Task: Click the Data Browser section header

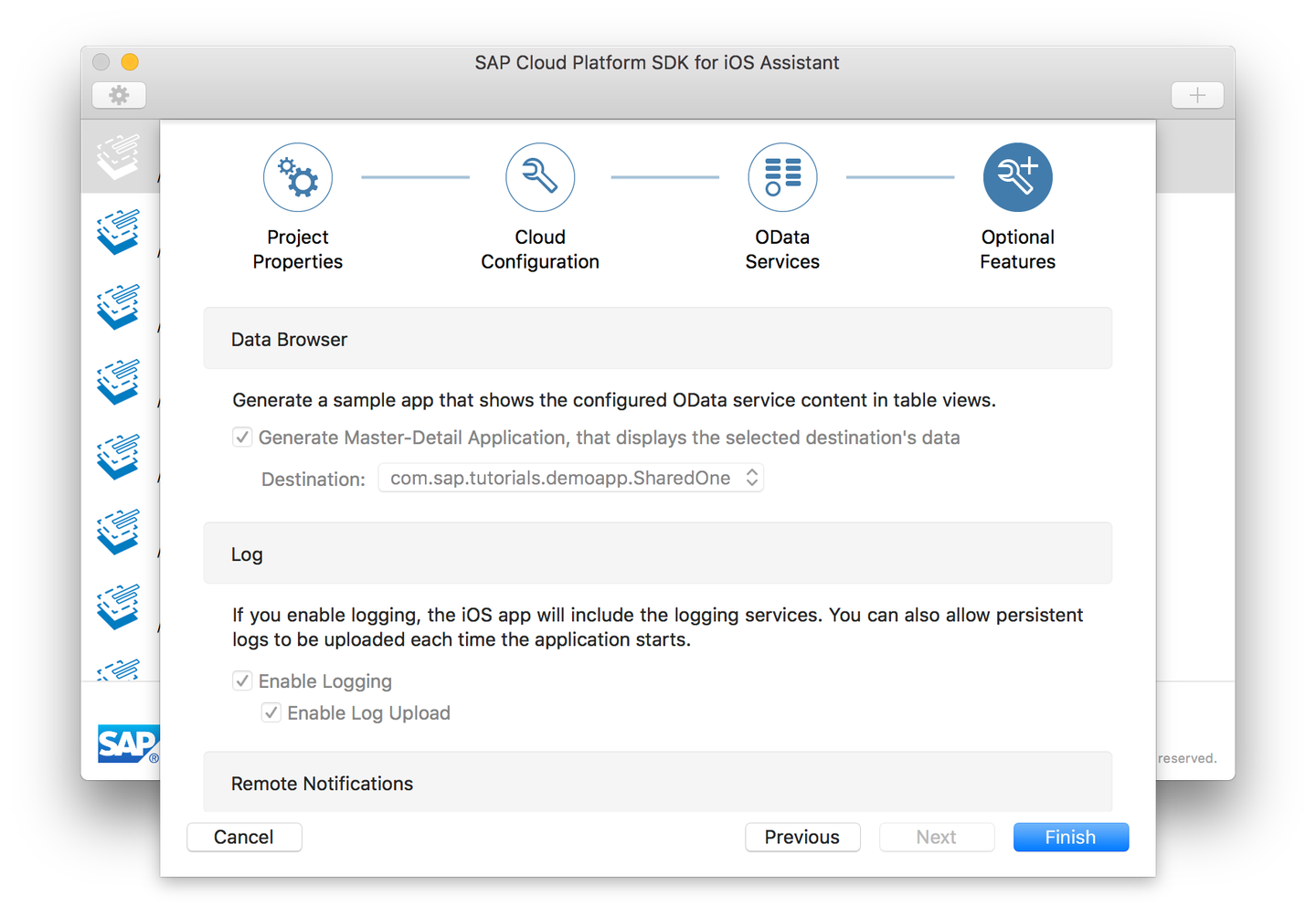Action: point(658,339)
